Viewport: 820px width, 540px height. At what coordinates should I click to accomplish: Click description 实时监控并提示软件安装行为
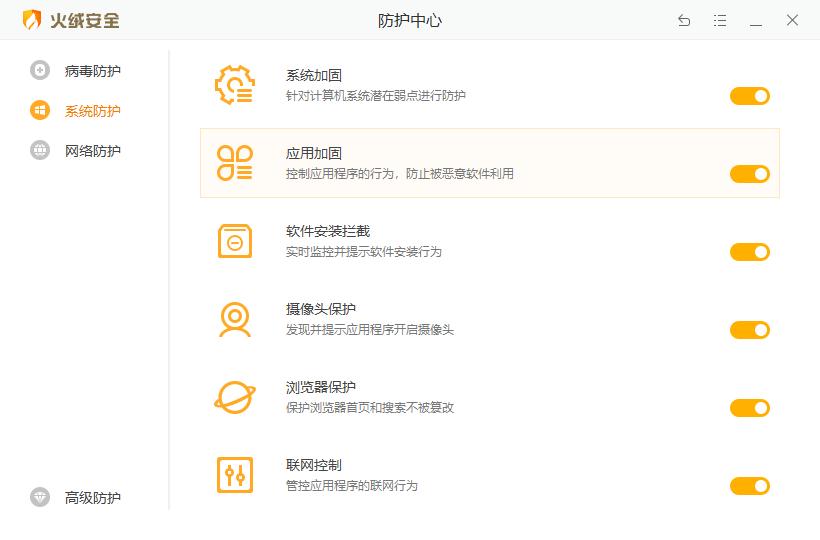point(363,252)
